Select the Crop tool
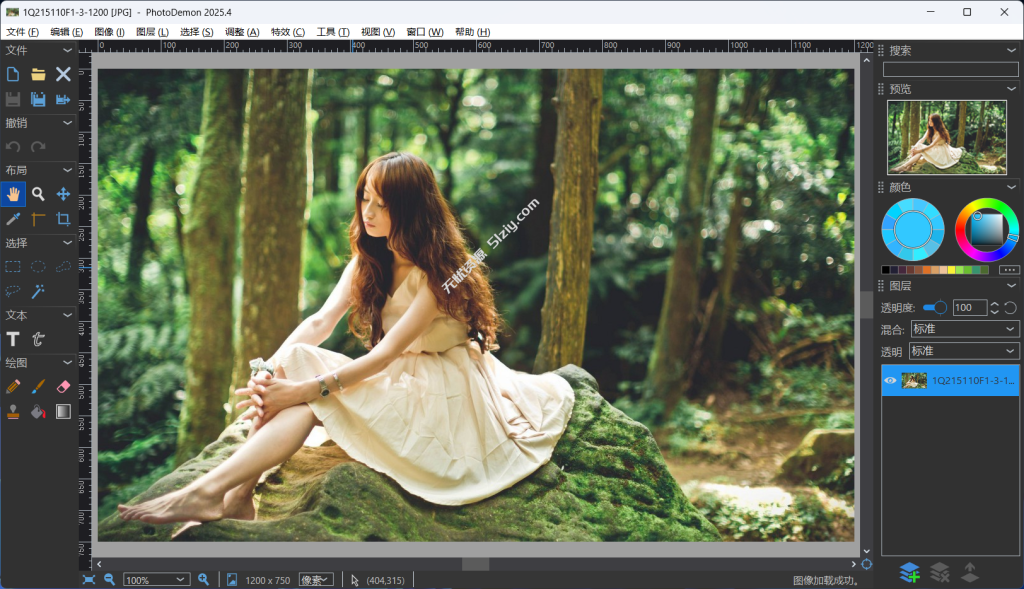Viewport: 1024px width, 589px height. [x=63, y=219]
